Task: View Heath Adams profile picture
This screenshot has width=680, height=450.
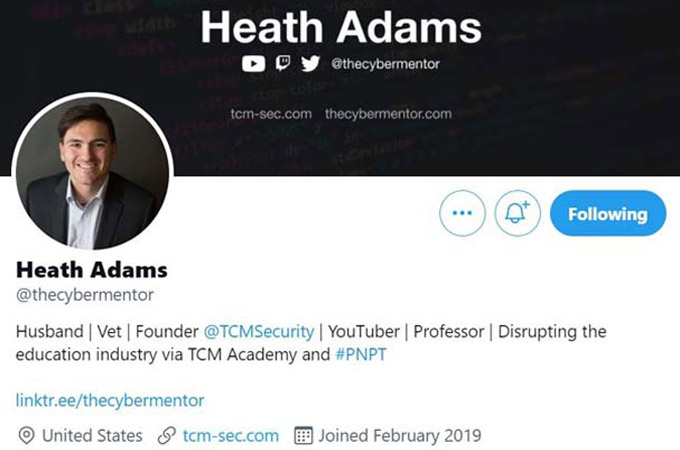Action: click(92, 173)
